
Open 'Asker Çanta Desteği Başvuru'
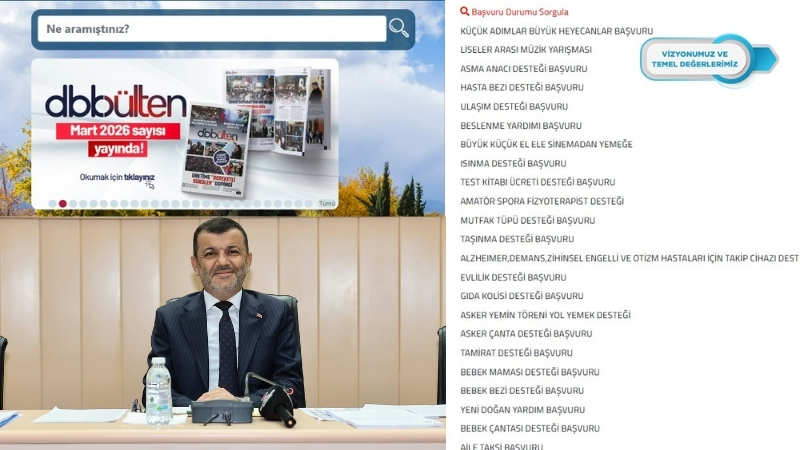click(x=526, y=334)
